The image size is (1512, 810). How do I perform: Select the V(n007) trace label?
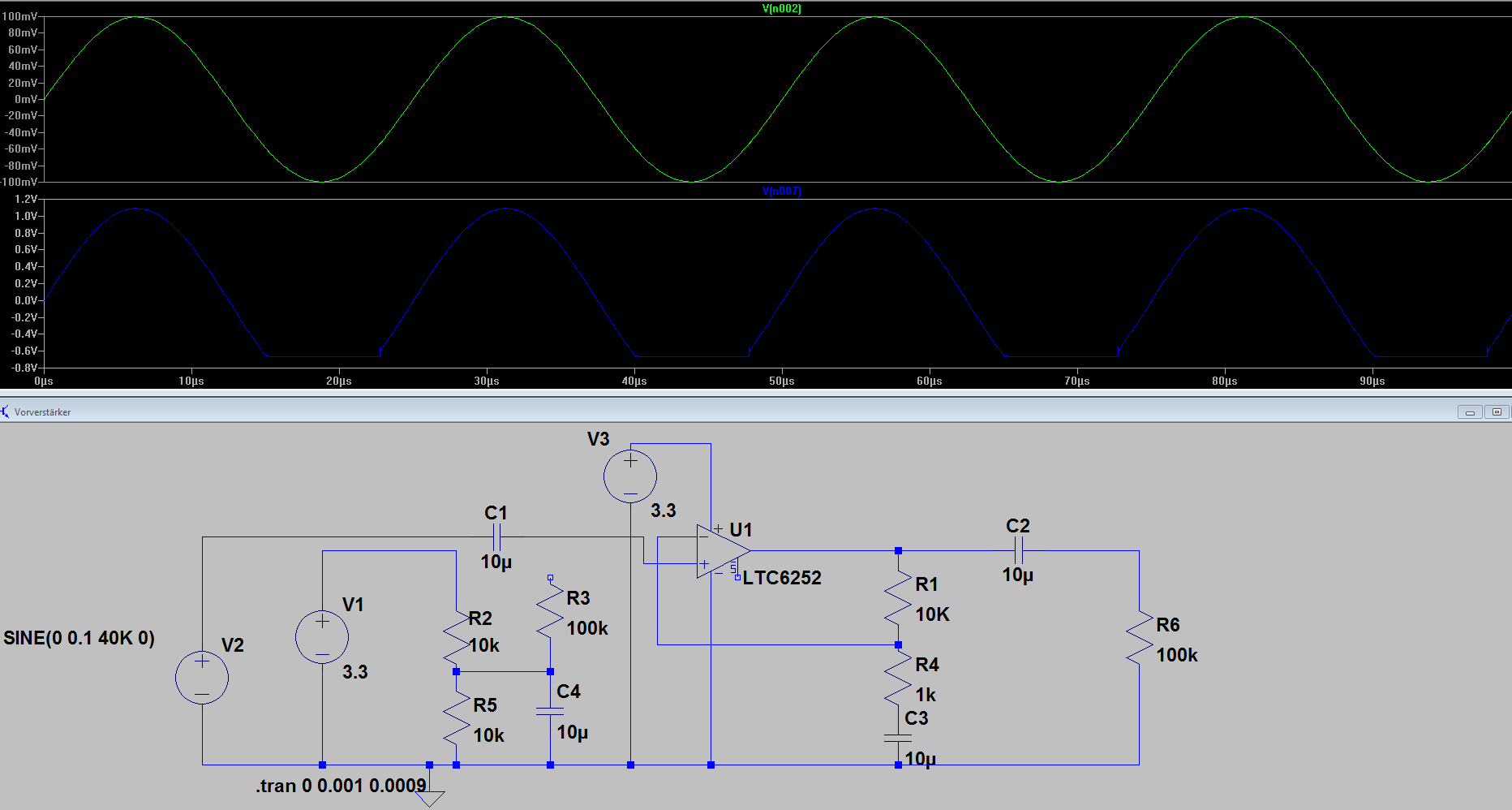coord(781,191)
